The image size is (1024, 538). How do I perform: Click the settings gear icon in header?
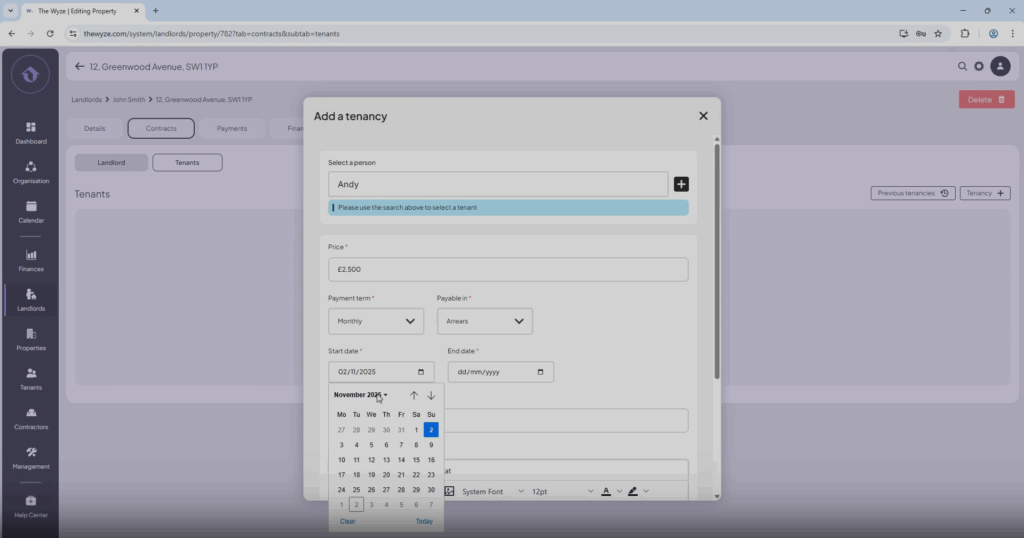pyautogui.click(x=979, y=66)
